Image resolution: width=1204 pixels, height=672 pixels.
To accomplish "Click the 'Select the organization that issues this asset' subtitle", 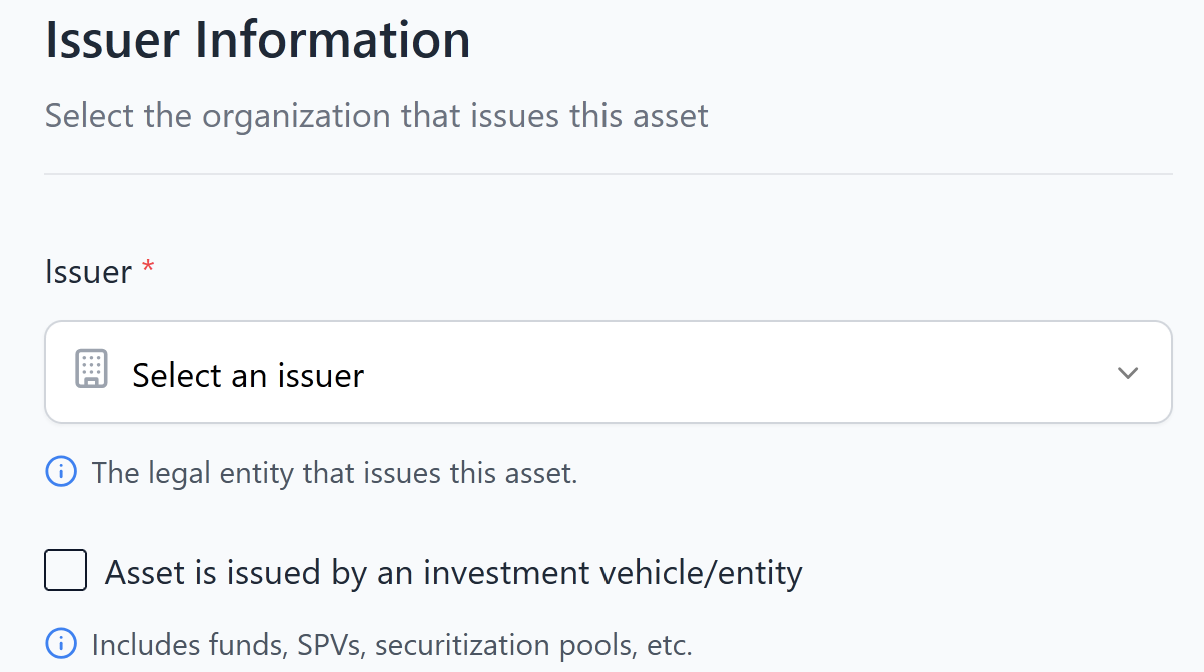I will pyautogui.click(x=376, y=116).
